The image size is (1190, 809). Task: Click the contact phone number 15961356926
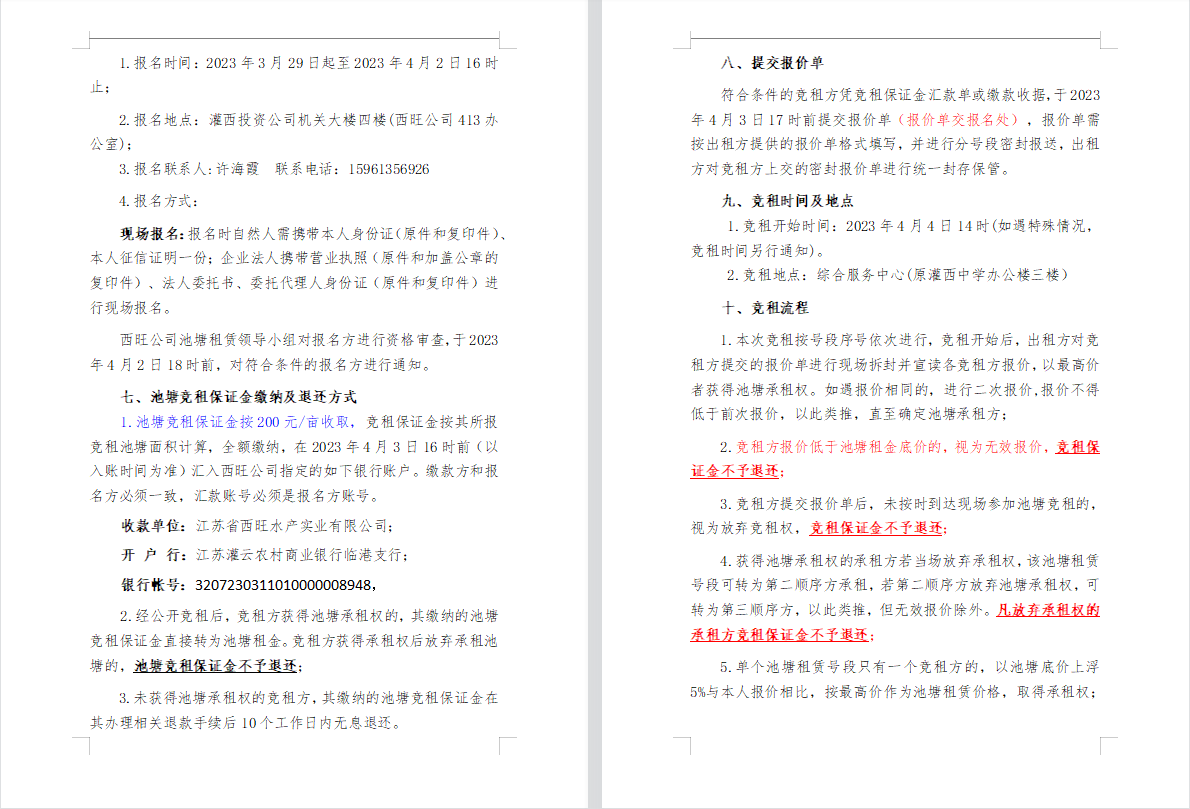388,169
